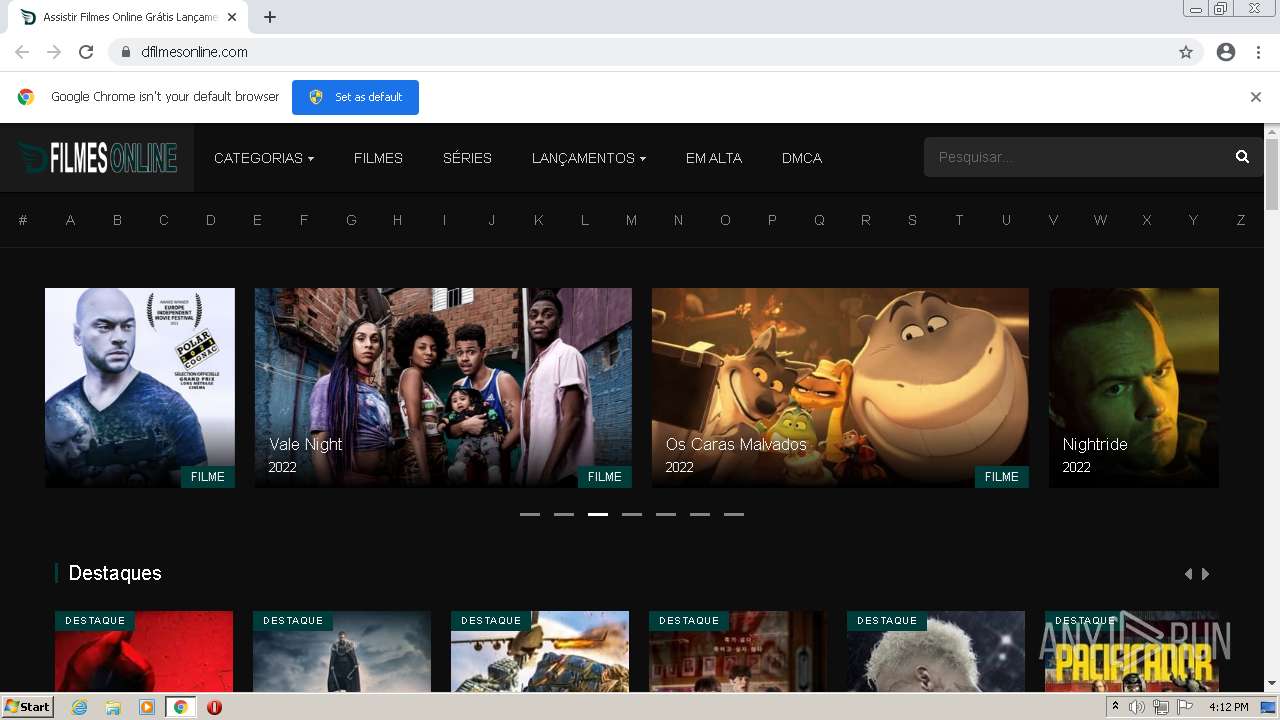The width and height of the screenshot is (1280, 720).
Task: Expand the LANÇAMENTOS dropdown menu
Action: tap(589, 158)
